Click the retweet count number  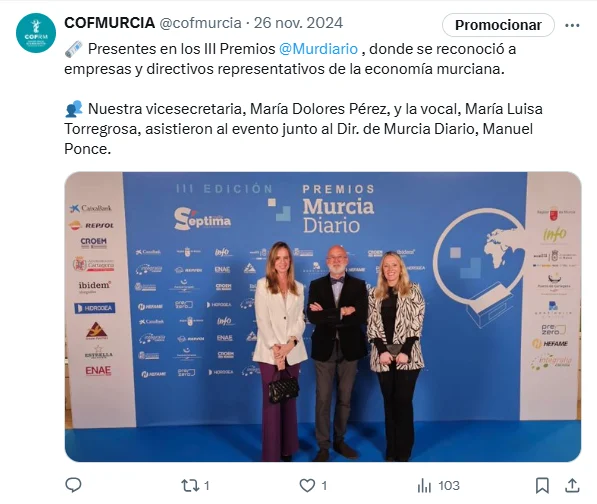pyautogui.click(x=207, y=486)
